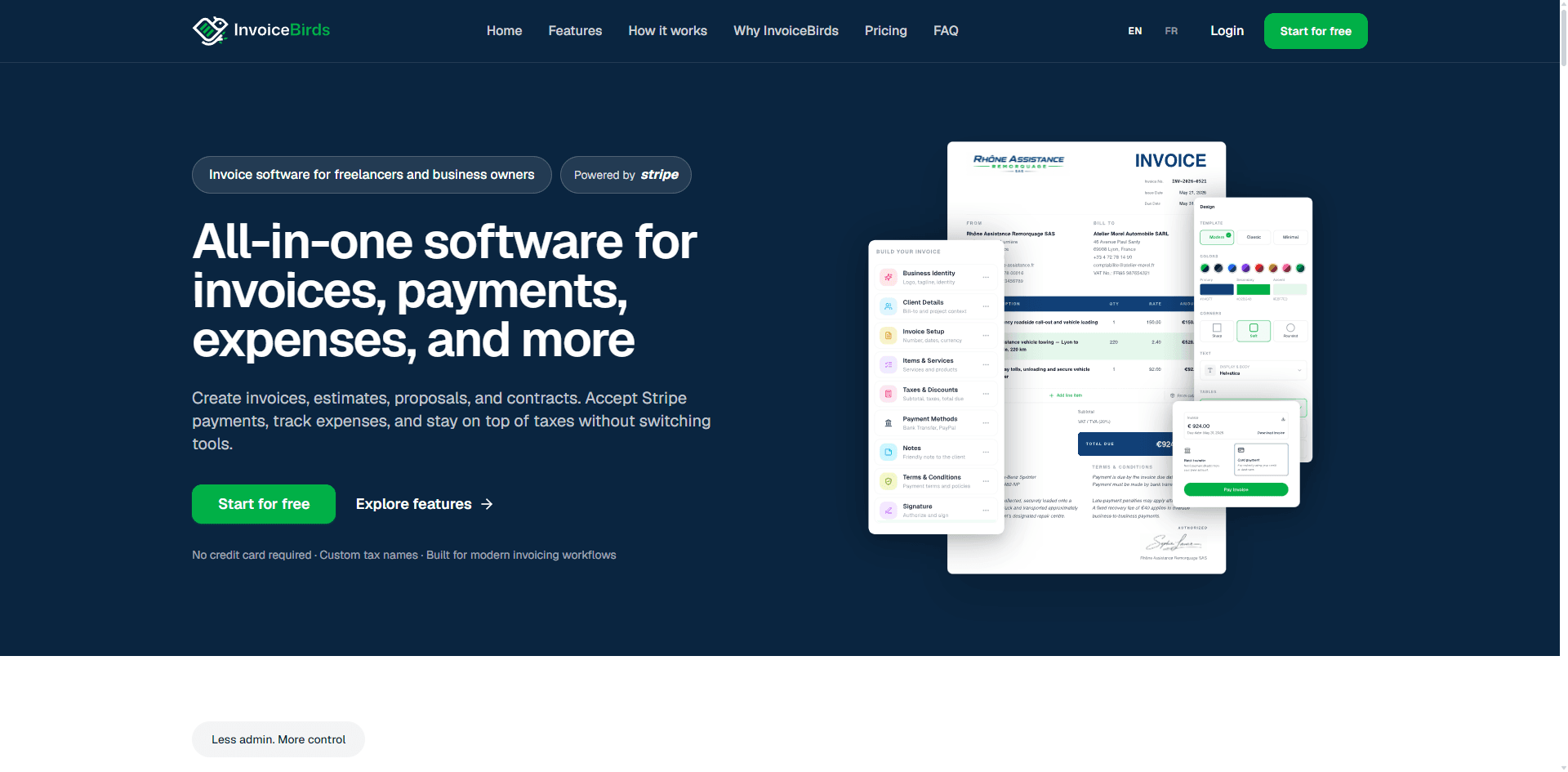Open Items & Services three-dot menu
This screenshot has width=1568, height=772.
click(986, 364)
